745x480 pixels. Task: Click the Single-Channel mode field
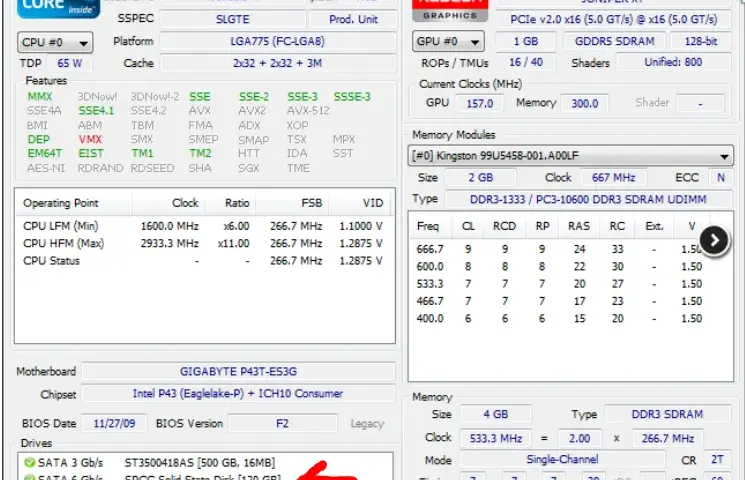pyautogui.click(x=563, y=460)
